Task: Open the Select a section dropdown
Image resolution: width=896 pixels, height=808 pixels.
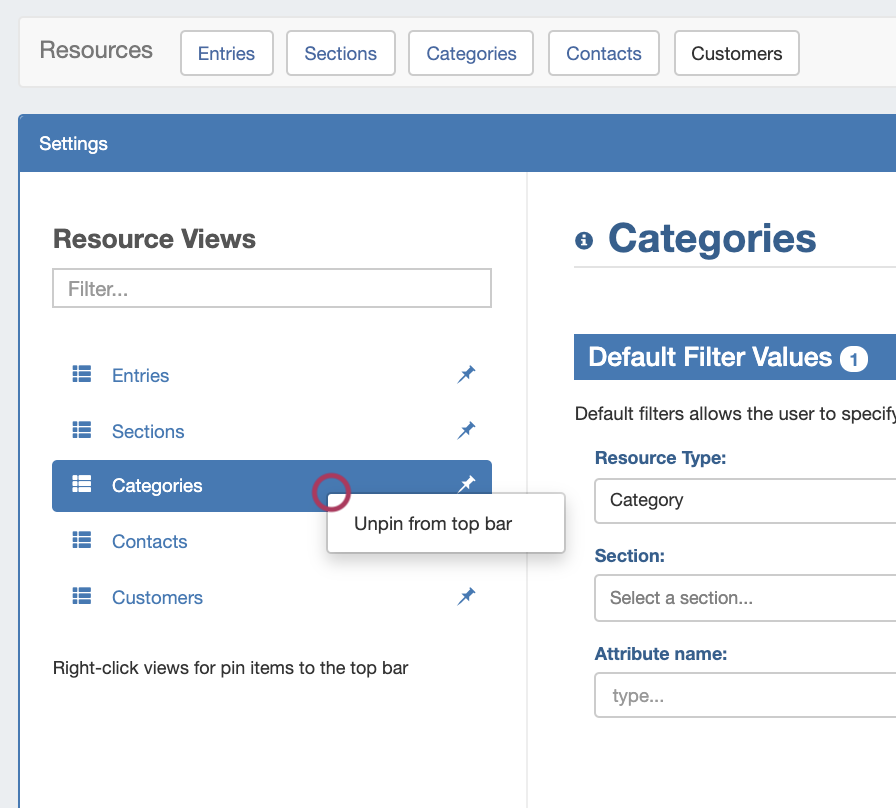Action: coord(744,598)
